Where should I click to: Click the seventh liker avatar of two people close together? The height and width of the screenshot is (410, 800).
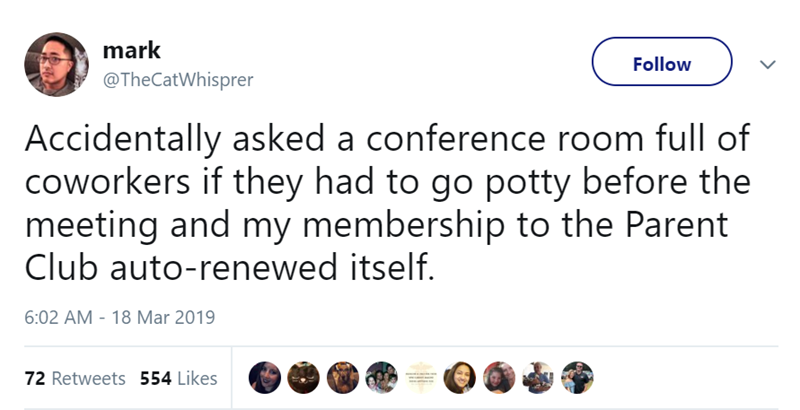pos(497,379)
